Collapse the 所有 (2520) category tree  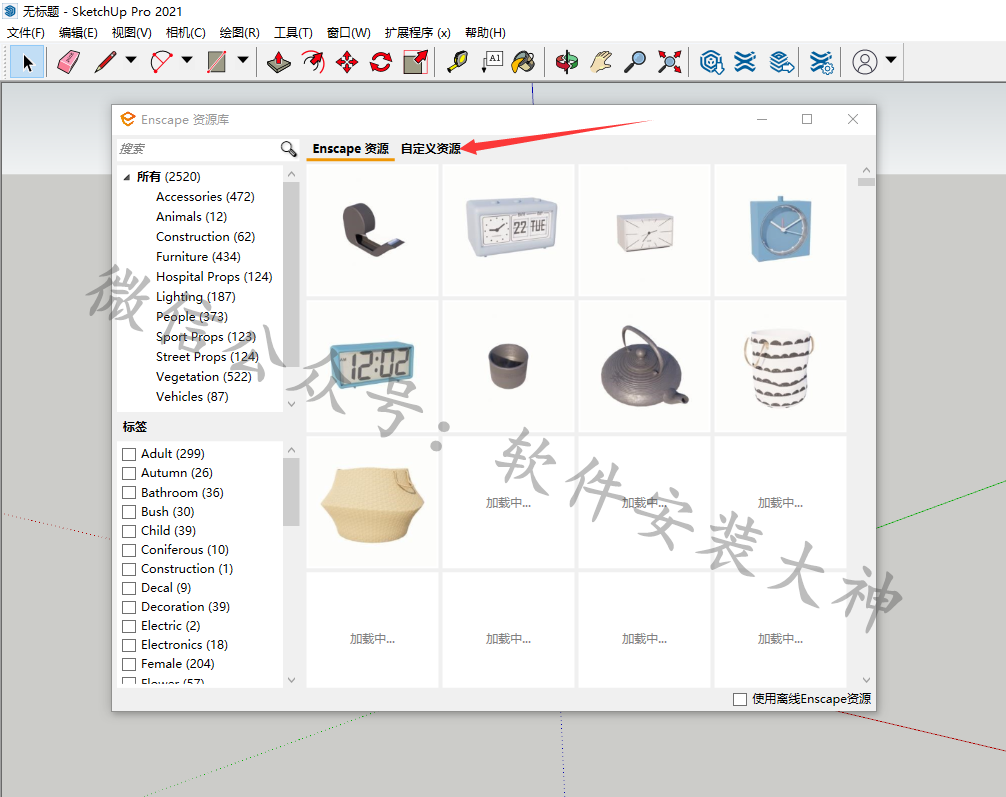[126, 177]
